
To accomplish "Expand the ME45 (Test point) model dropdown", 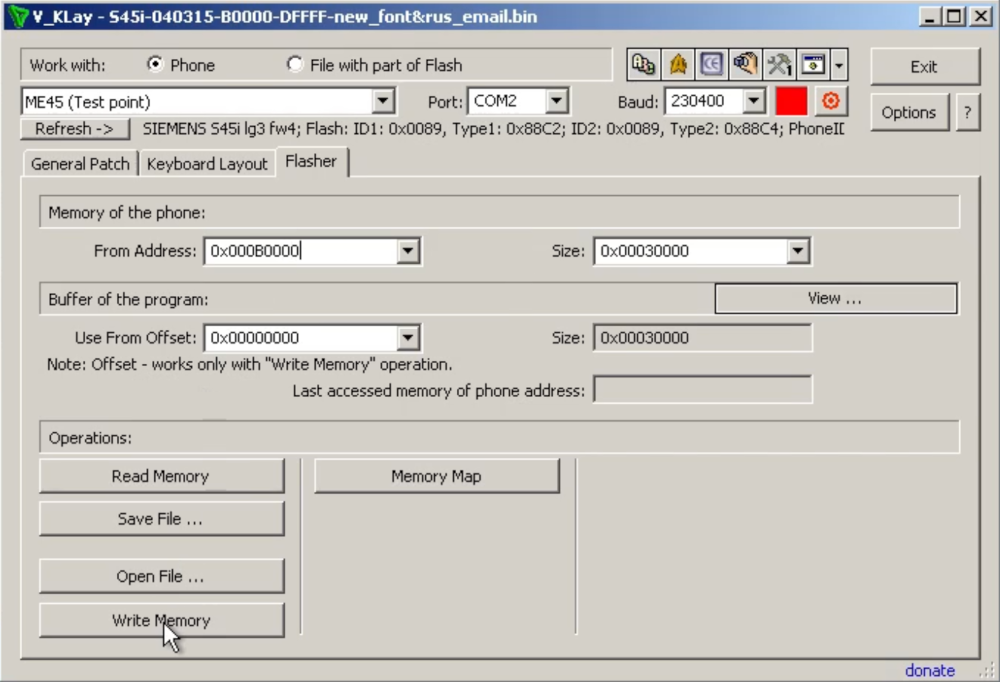I will coord(382,101).
